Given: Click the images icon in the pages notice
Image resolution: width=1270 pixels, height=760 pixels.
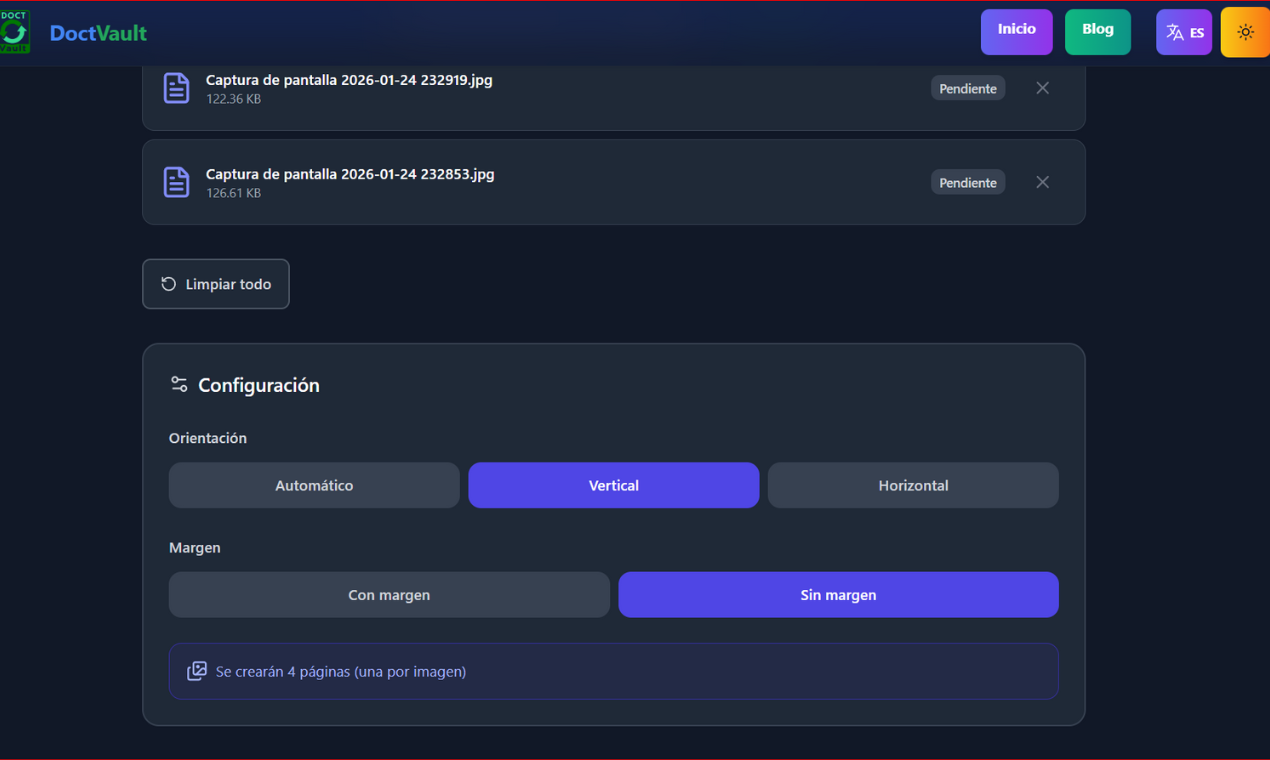Looking at the screenshot, I should click(x=196, y=671).
